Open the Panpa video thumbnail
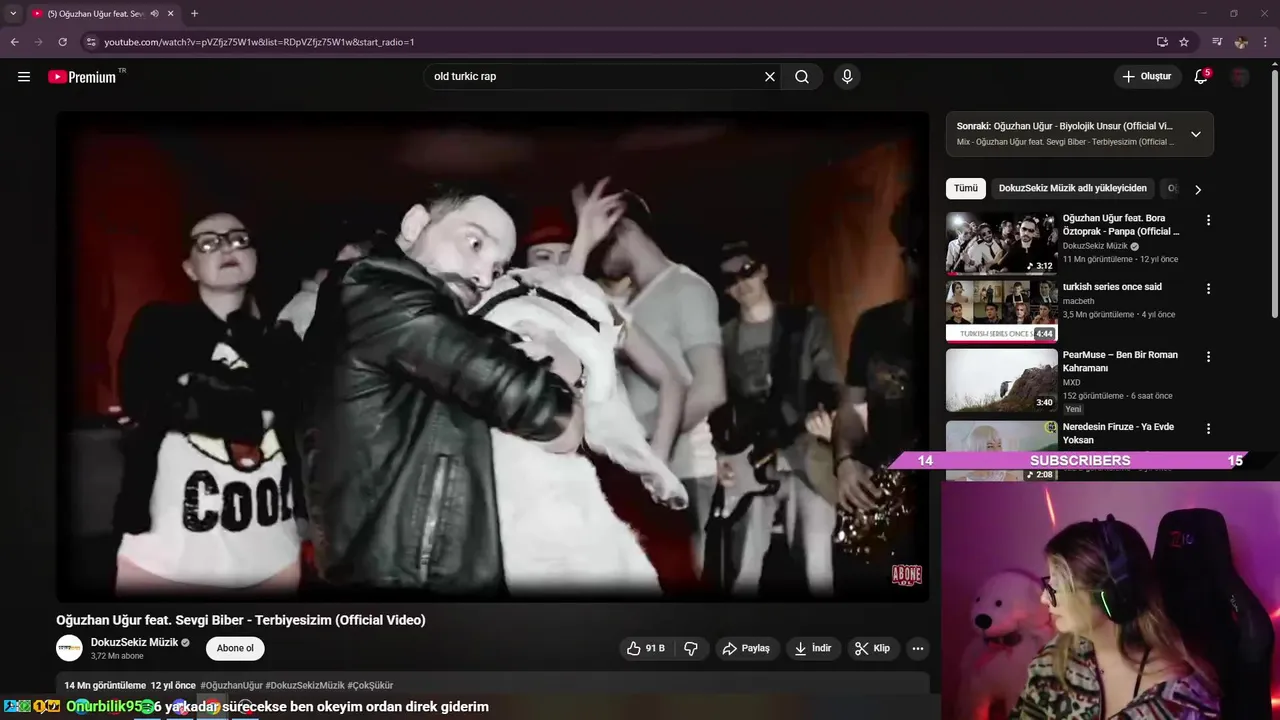Image resolution: width=1280 pixels, height=720 pixels. click(1001, 243)
